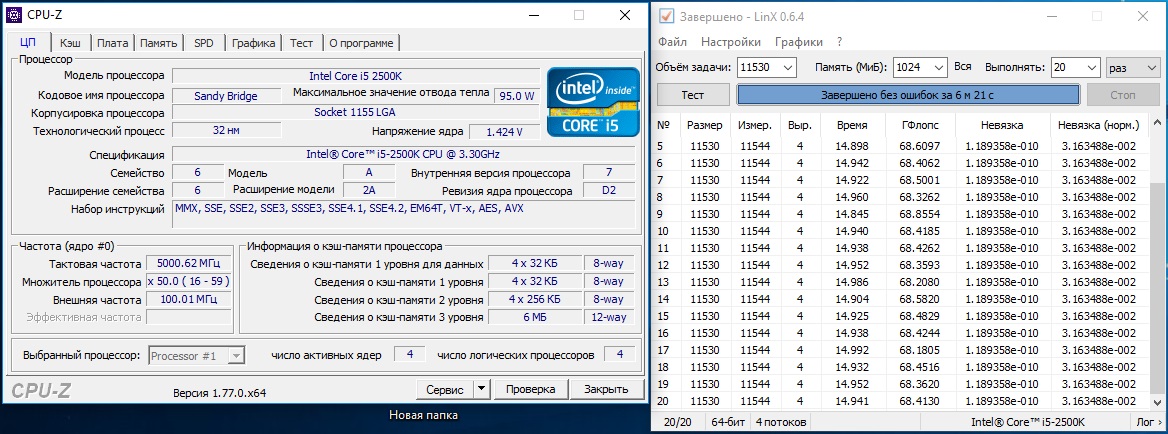The height and width of the screenshot is (434, 1168).
Task: Click the 68.6097 GFlops value in row 5
Action: 919,146
